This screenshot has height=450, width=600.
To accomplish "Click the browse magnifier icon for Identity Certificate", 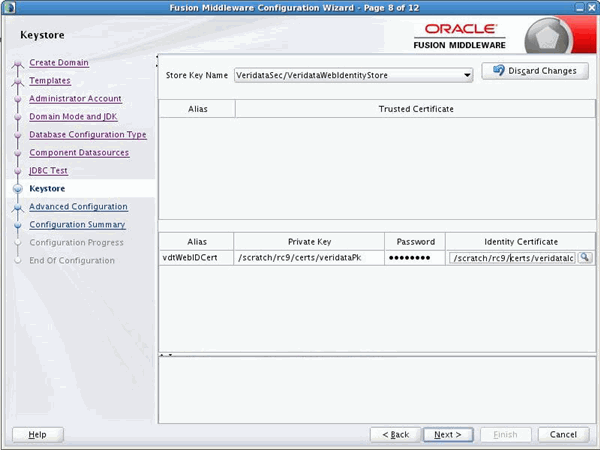I will click(x=584, y=258).
